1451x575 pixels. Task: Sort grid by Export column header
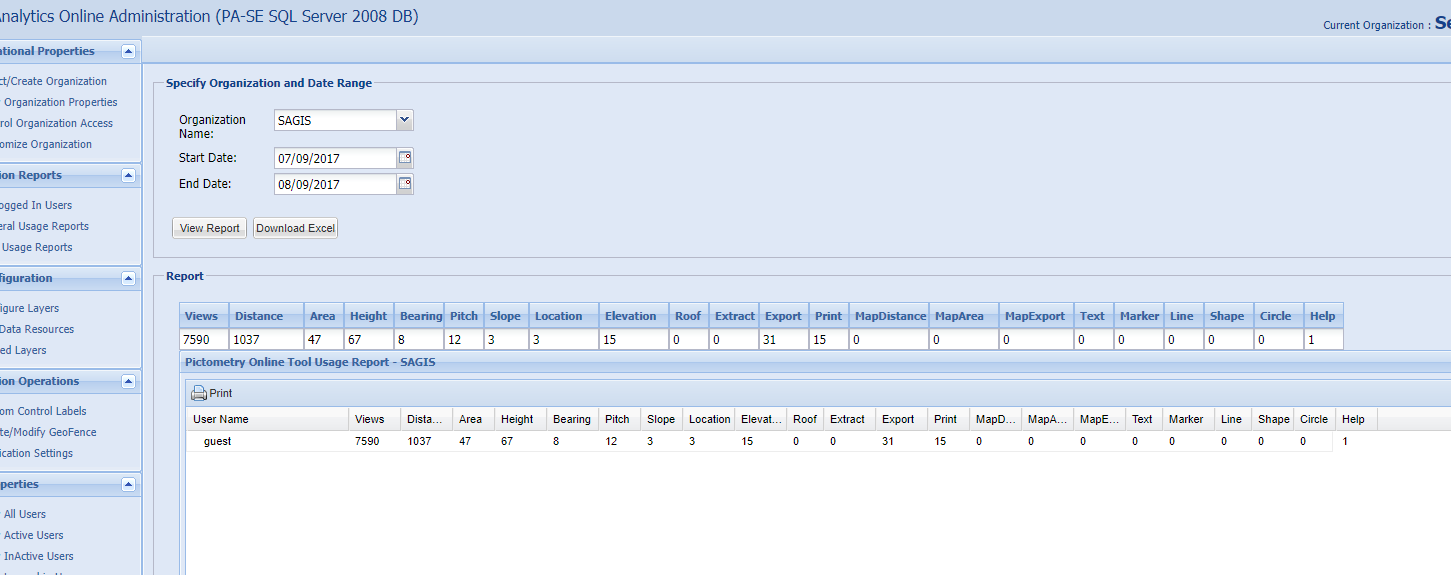tap(903, 419)
